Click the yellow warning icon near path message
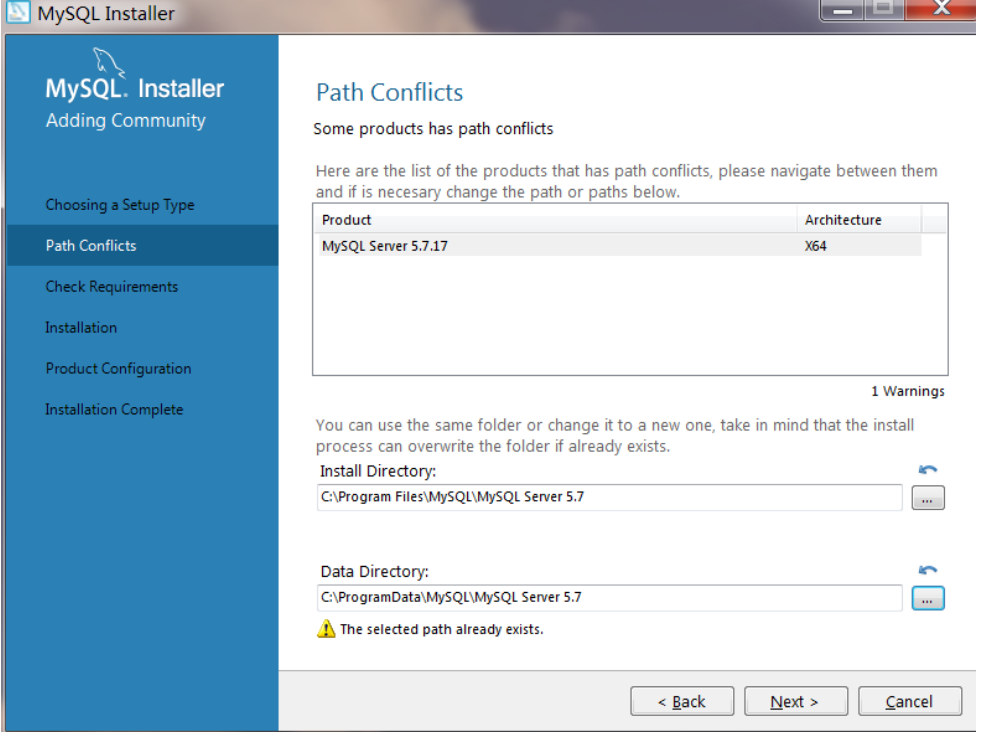Viewport: 990px width, 733px height. pyautogui.click(x=326, y=629)
